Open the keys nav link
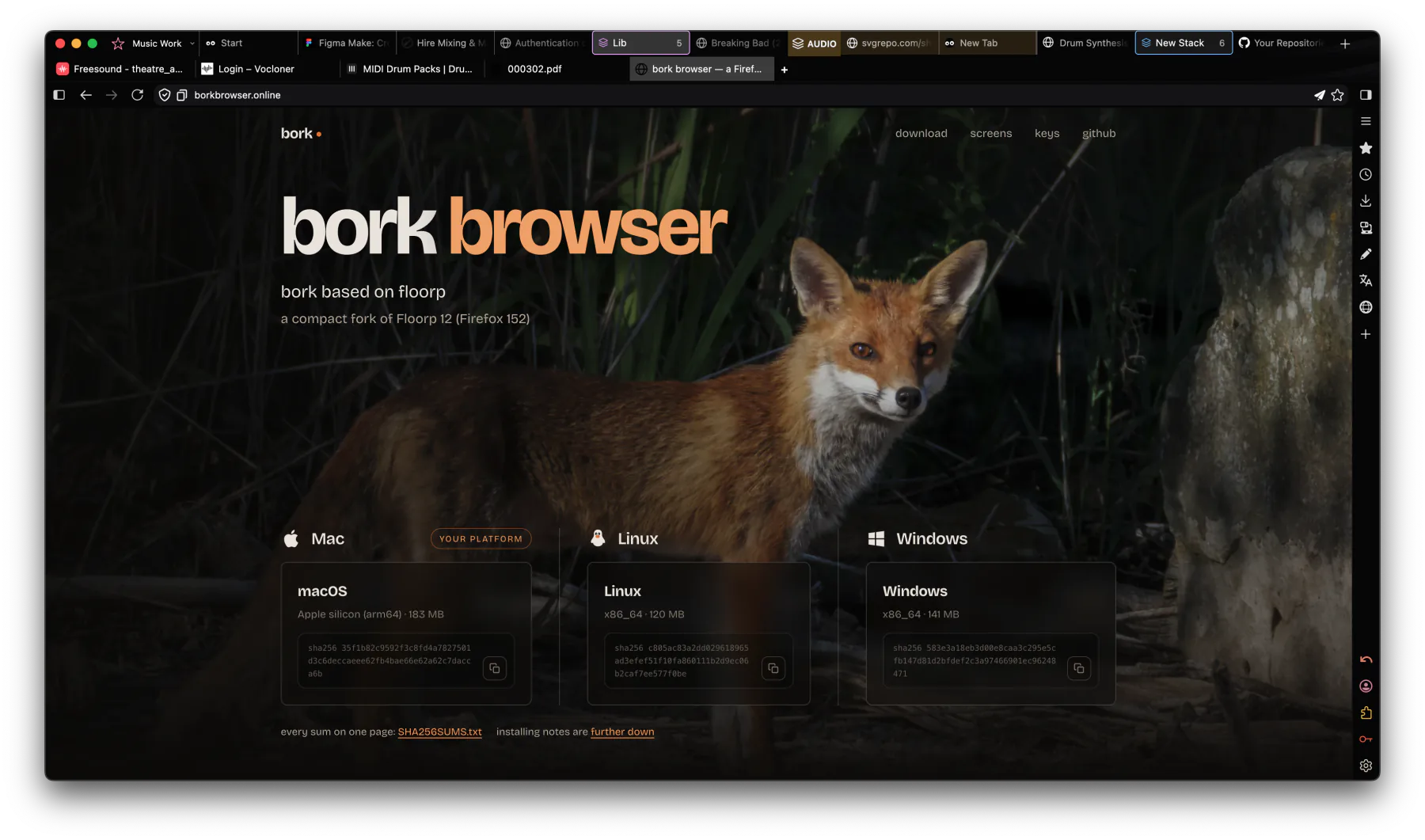Screen dimensions: 1425x840 (1047, 133)
